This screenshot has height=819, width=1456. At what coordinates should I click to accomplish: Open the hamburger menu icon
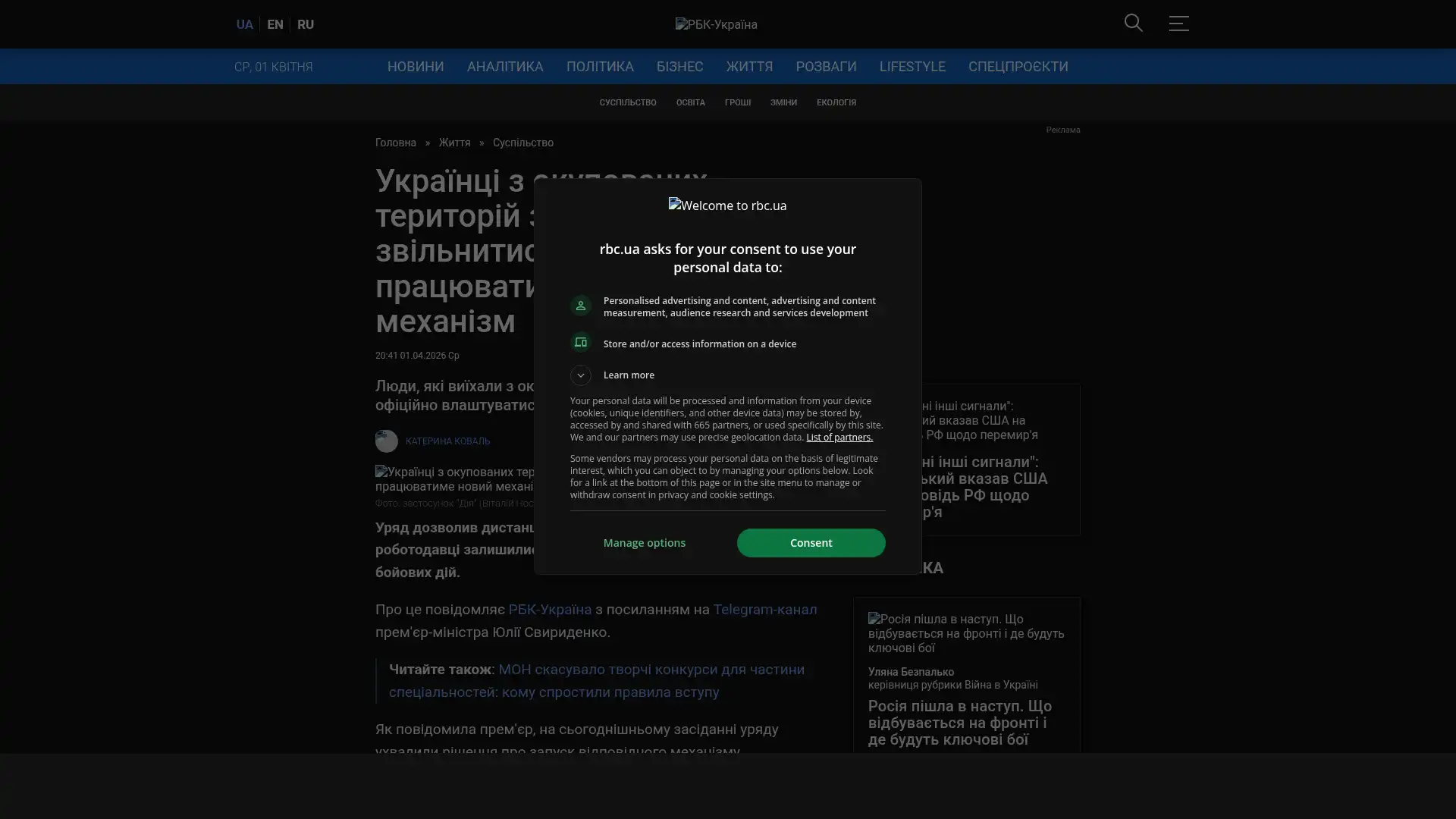pyautogui.click(x=1178, y=24)
